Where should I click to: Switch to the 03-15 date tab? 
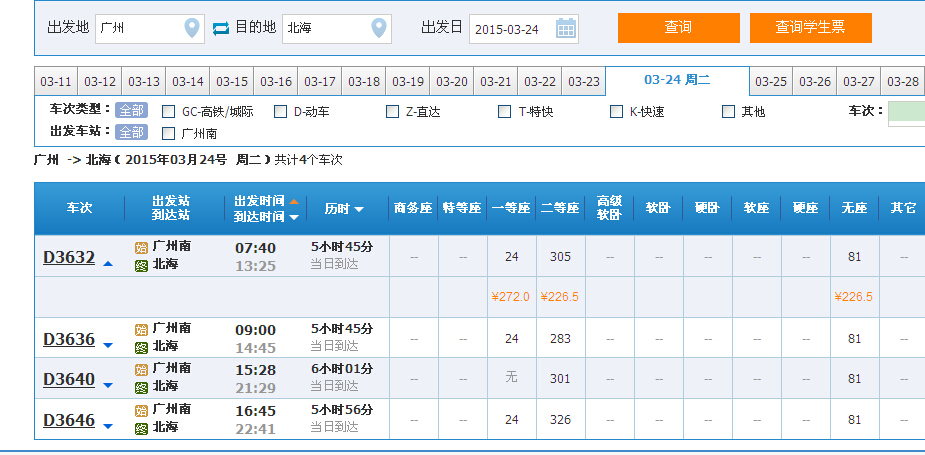[232, 81]
